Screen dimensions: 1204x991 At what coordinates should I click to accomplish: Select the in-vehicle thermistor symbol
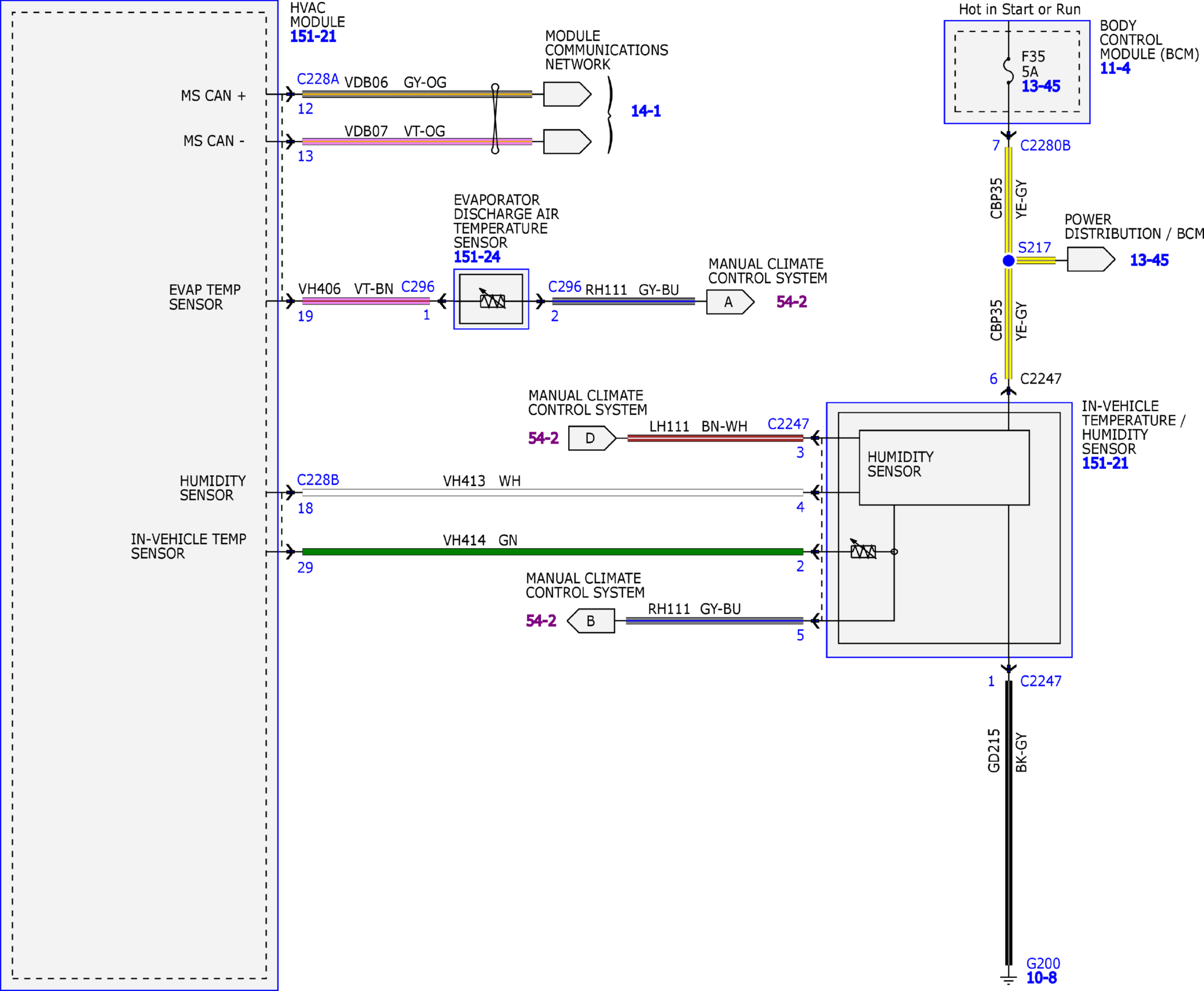[x=863, y=549]
